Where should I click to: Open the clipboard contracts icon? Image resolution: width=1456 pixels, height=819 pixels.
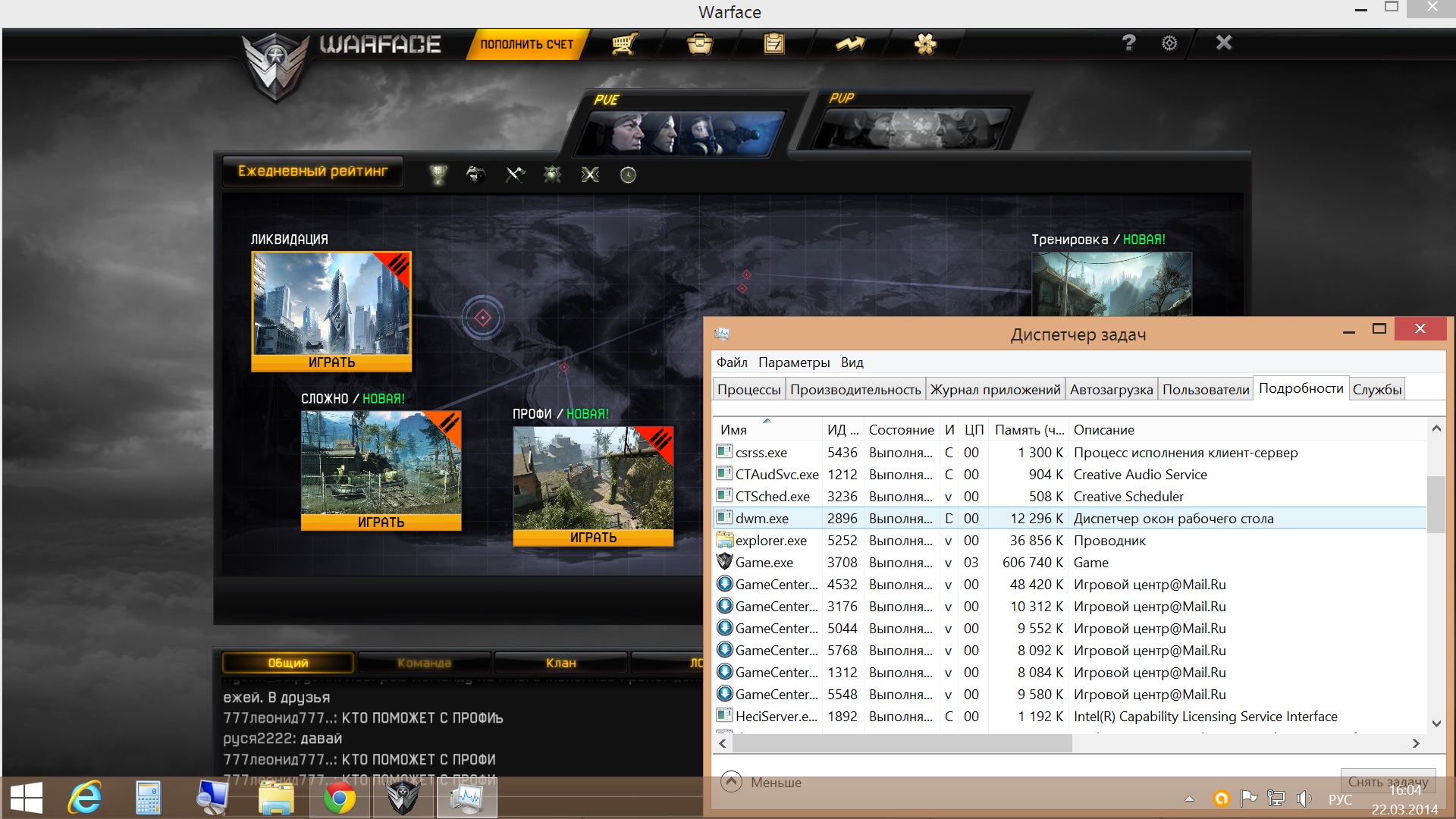pyautogui.click(x=773, y=44)
